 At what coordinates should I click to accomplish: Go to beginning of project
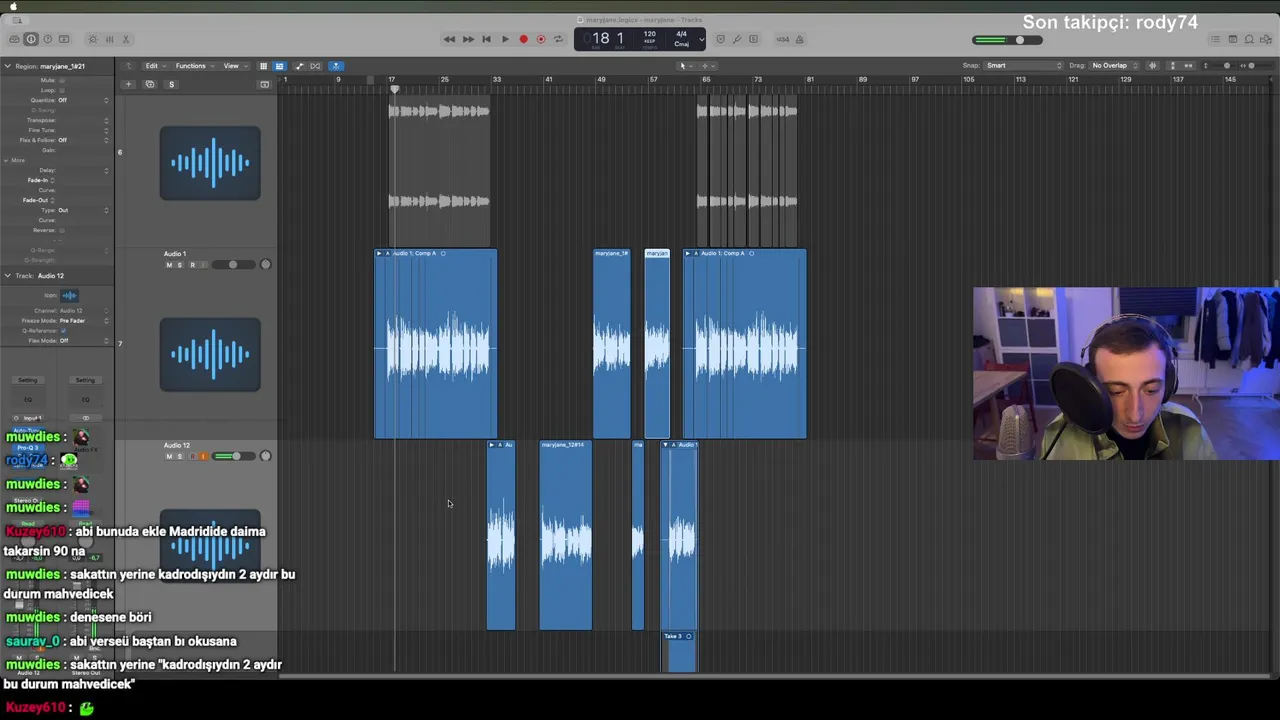click(486, 39)
